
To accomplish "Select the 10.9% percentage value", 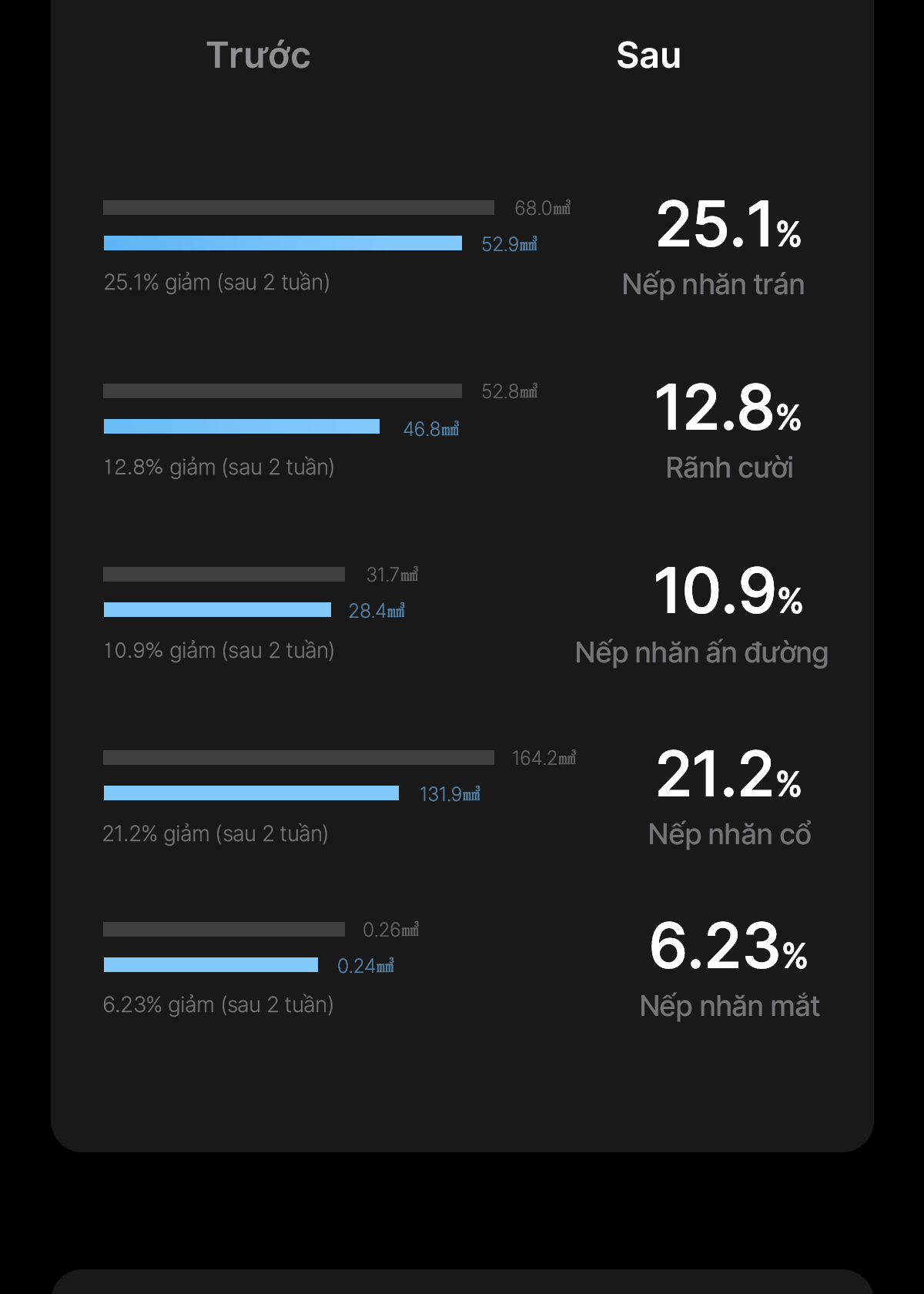I will (x=728, y=591).
